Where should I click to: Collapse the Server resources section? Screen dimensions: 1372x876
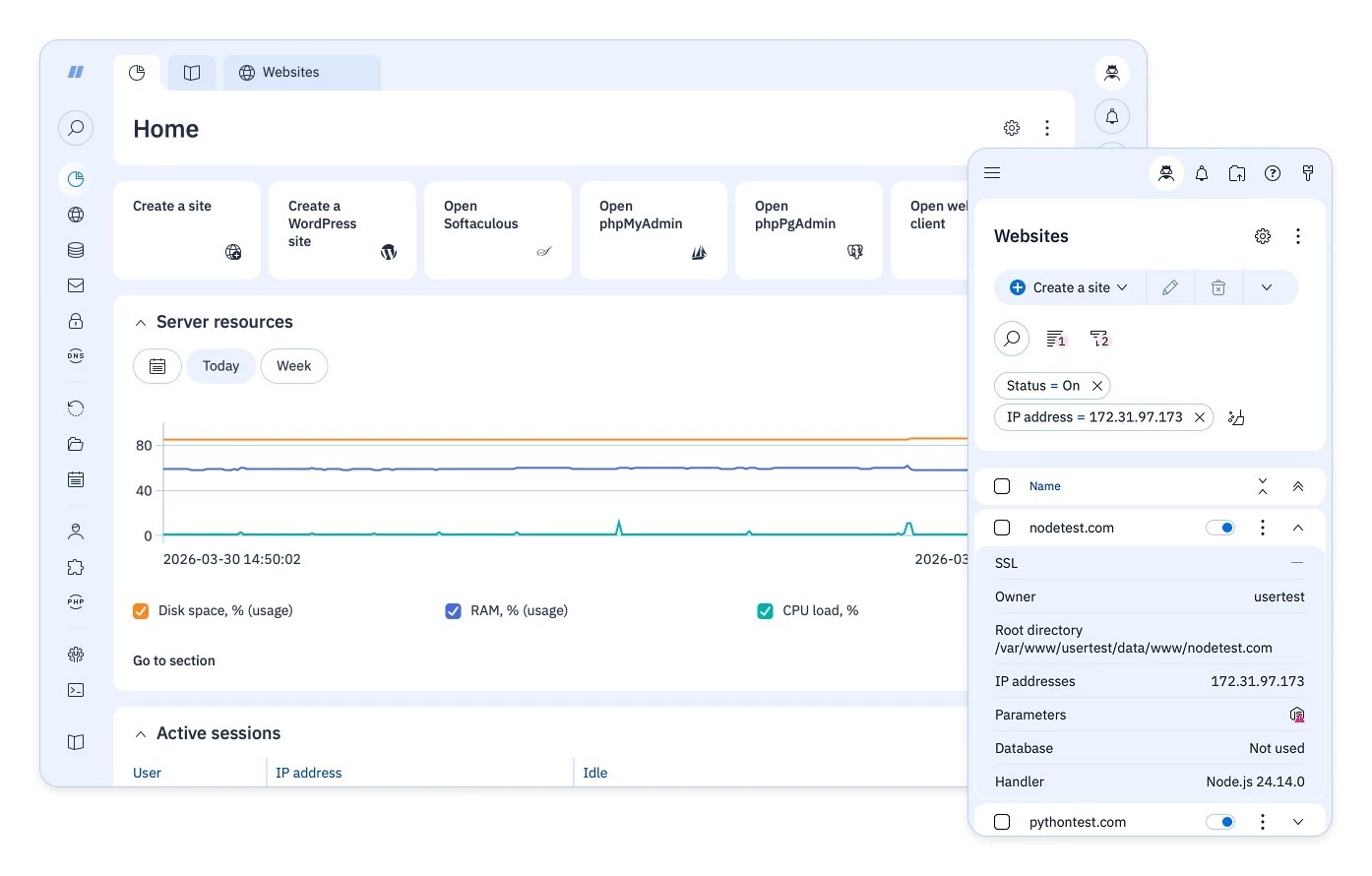(x=141, y=323)
